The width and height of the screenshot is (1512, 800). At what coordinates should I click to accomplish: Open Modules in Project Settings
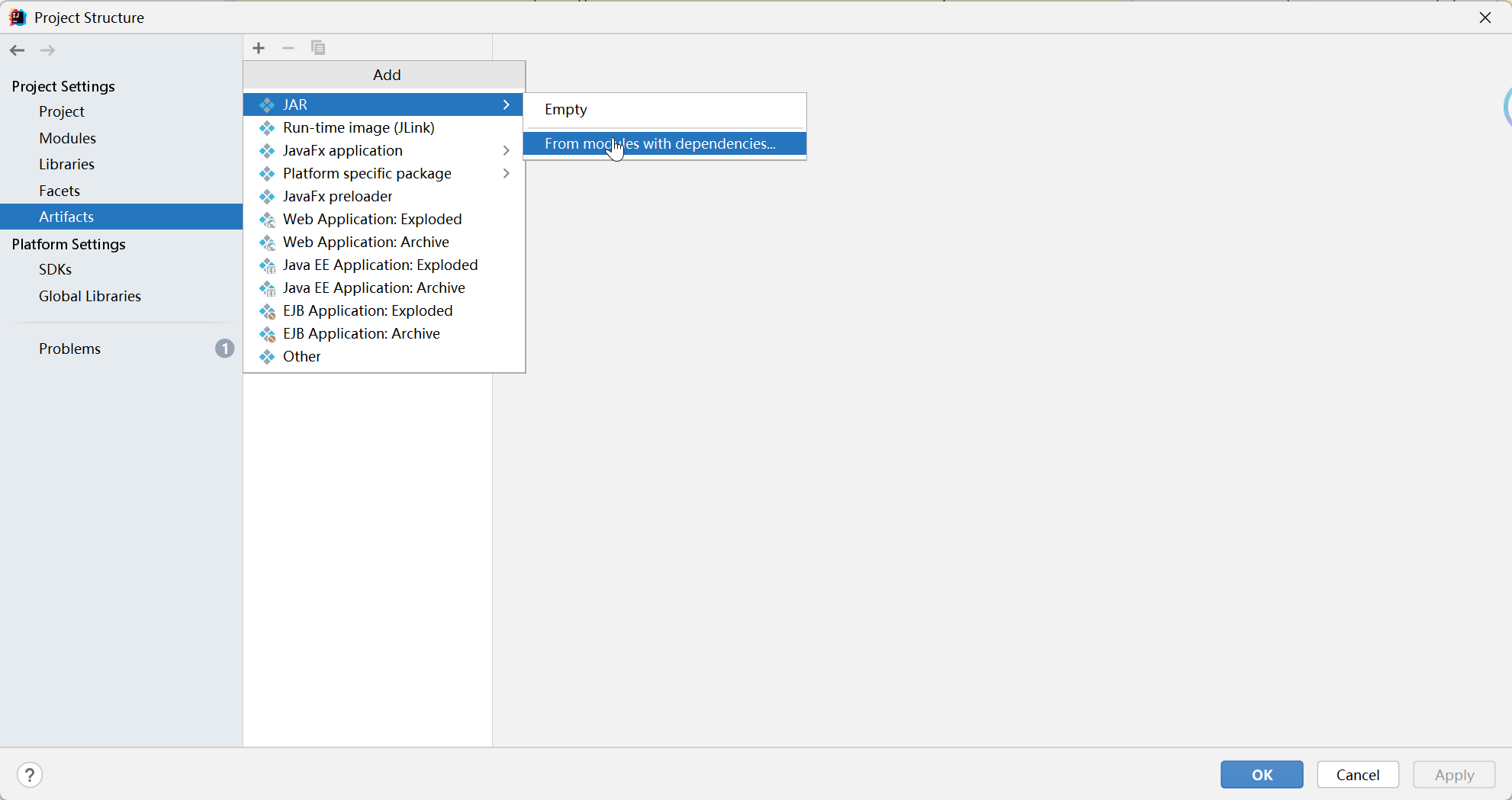pos(67,138)
